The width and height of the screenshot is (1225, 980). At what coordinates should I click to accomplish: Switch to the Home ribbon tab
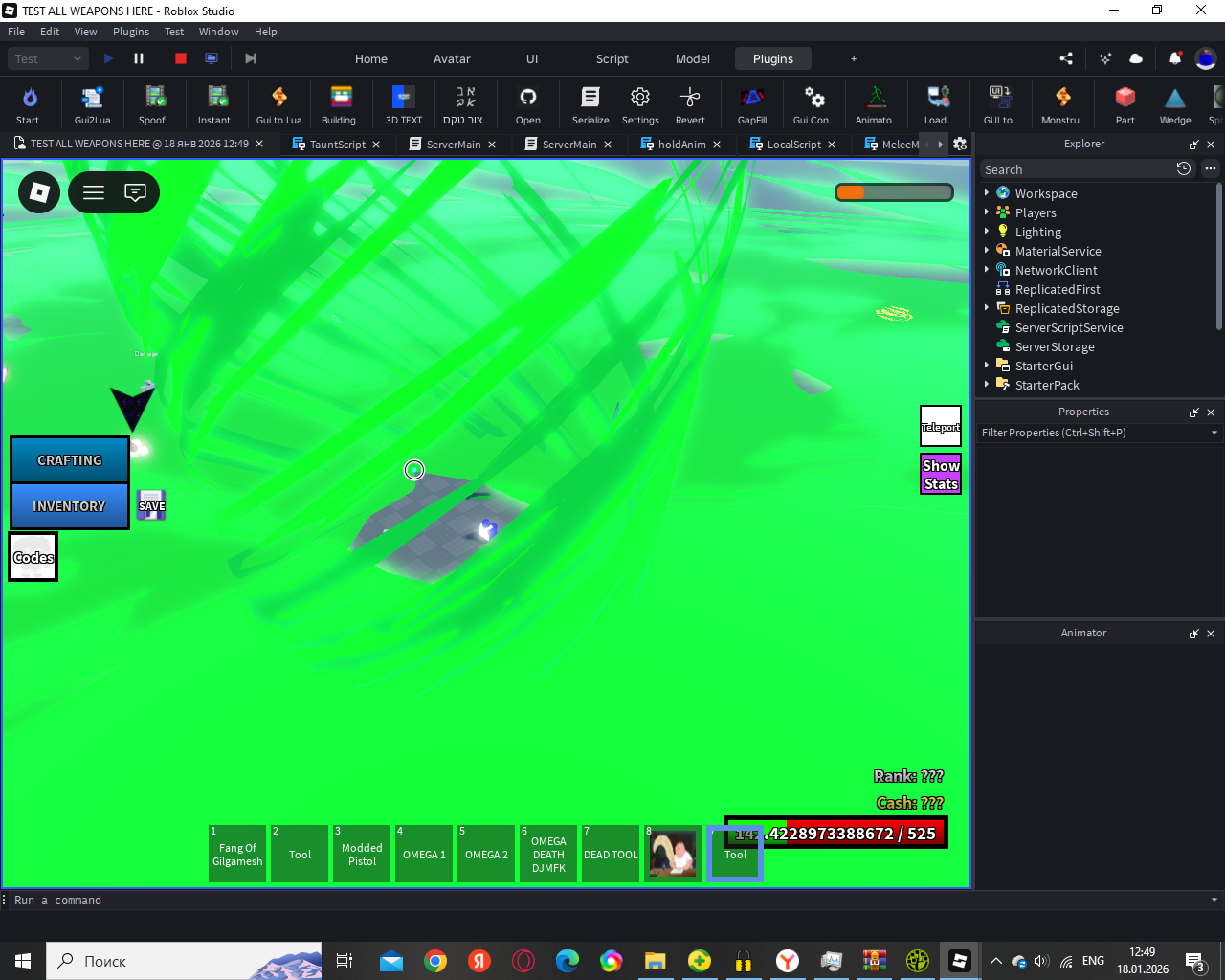(x=371, y=58)
